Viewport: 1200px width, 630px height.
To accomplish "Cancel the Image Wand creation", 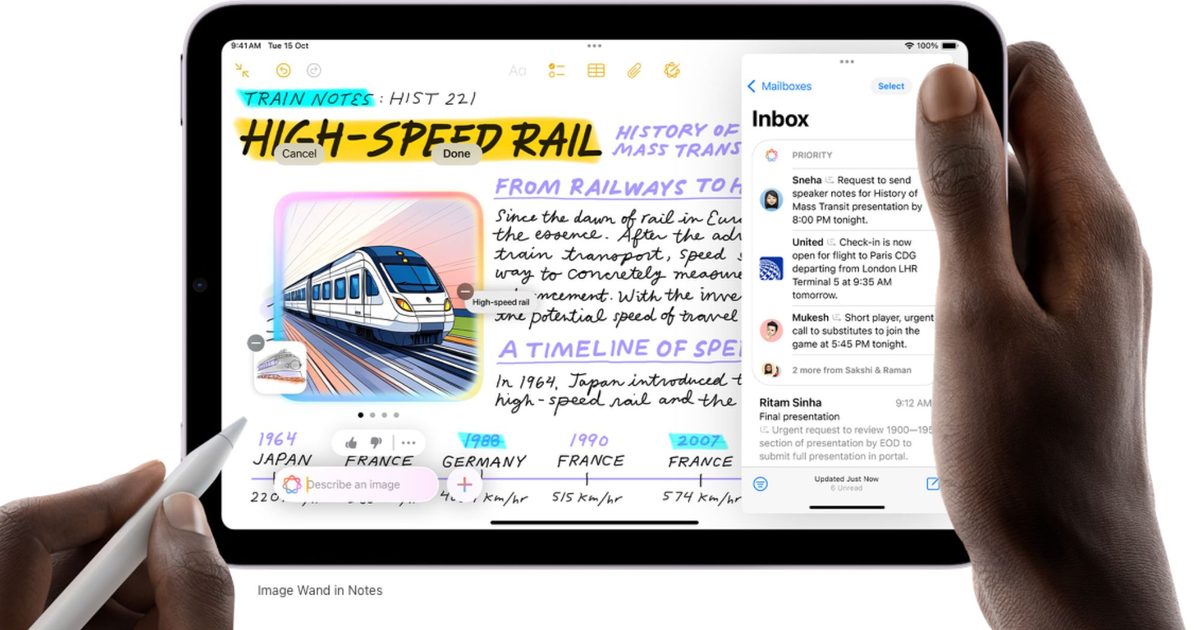I will 299,154.
